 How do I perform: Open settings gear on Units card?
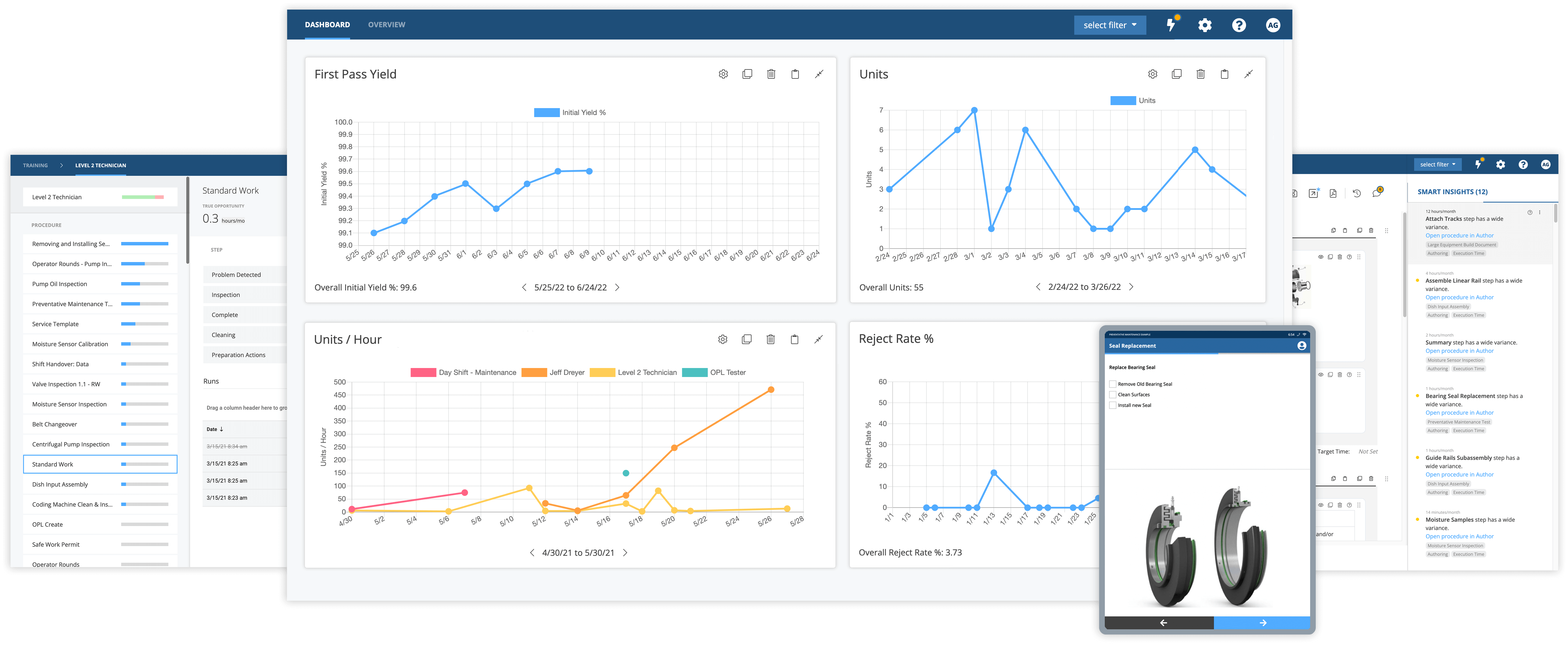coord(1152,74)
